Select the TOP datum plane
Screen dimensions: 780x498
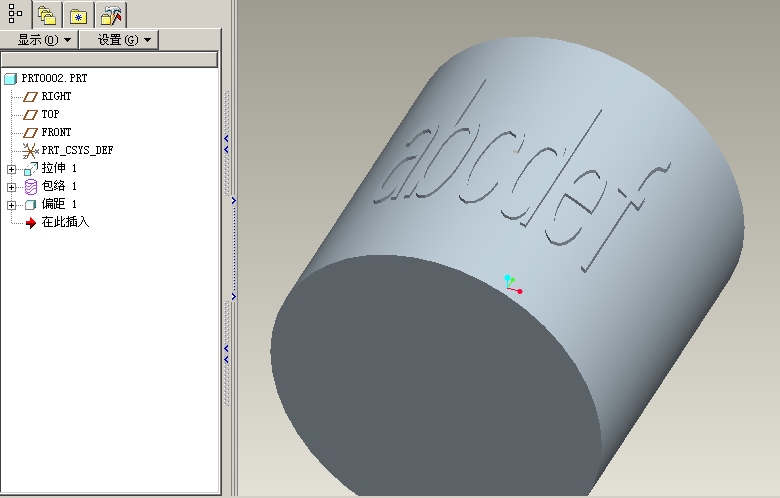pos(50,114)
